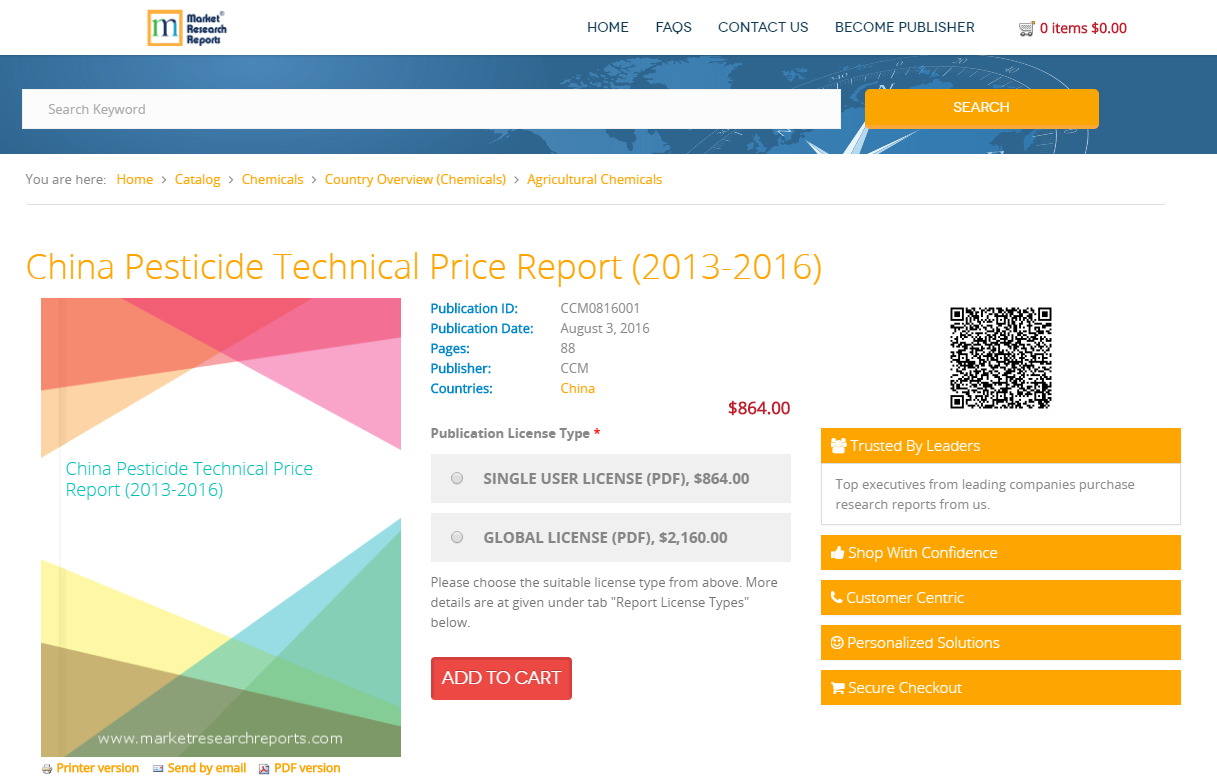Select the Single User License radio button
The image size is (1217, 782).
click(x=457, y=478)
